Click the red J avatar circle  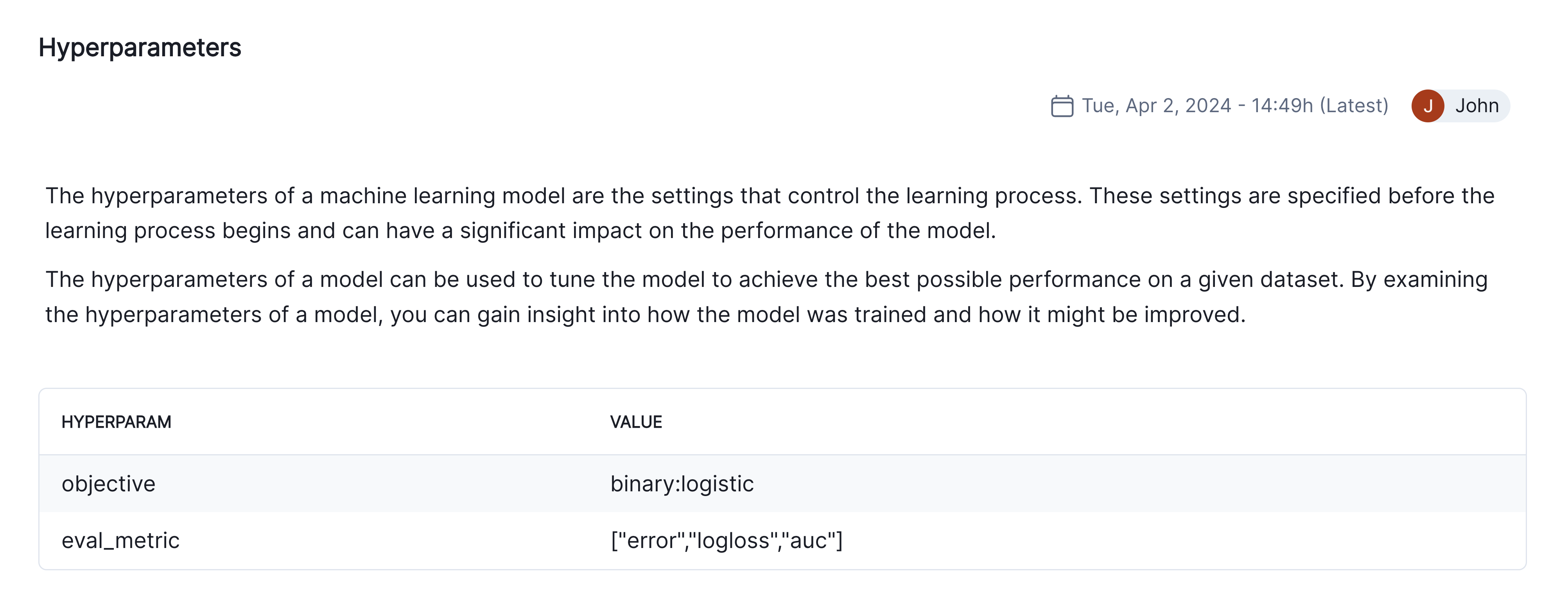(1427, 106)
